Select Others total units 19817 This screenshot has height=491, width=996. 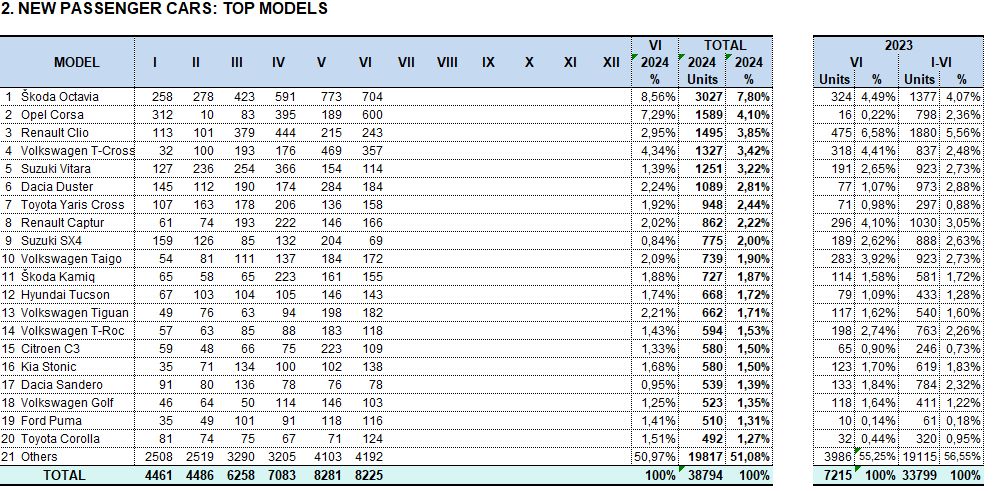click(706, 457)
